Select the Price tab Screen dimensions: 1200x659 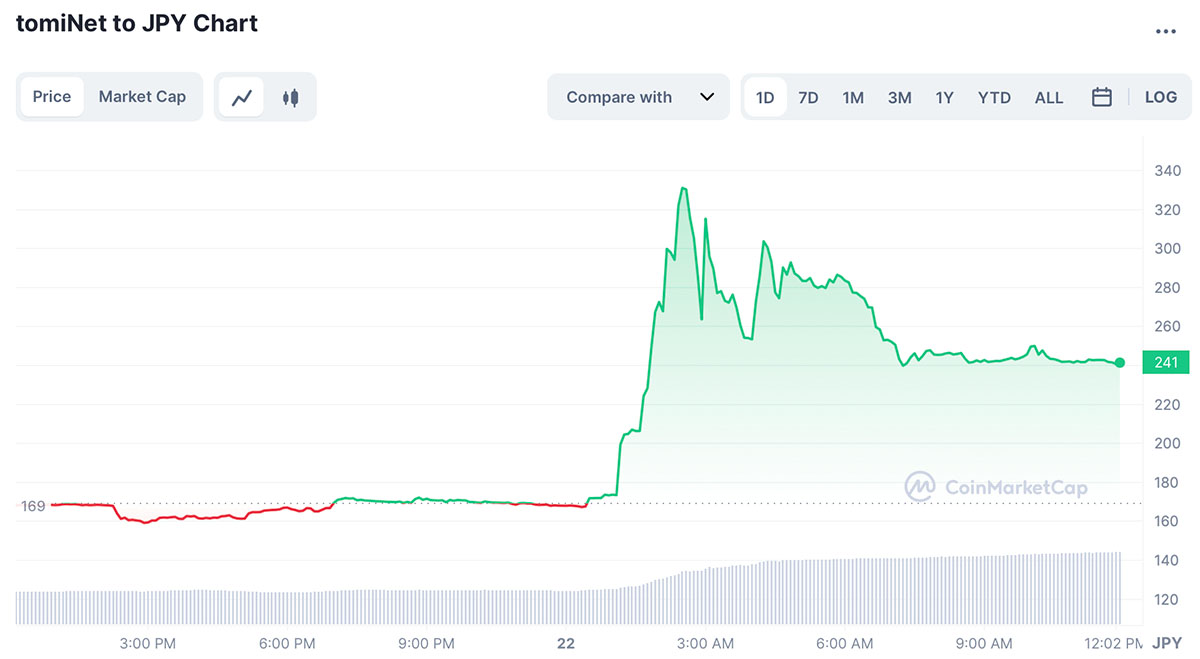(x=52, y=97)
